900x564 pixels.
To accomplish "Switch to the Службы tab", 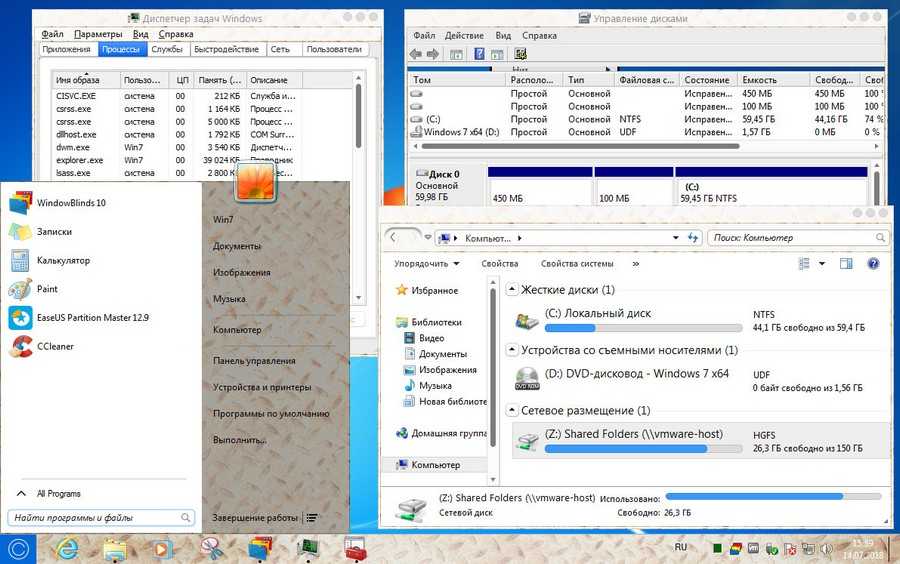I will [167, 49].
